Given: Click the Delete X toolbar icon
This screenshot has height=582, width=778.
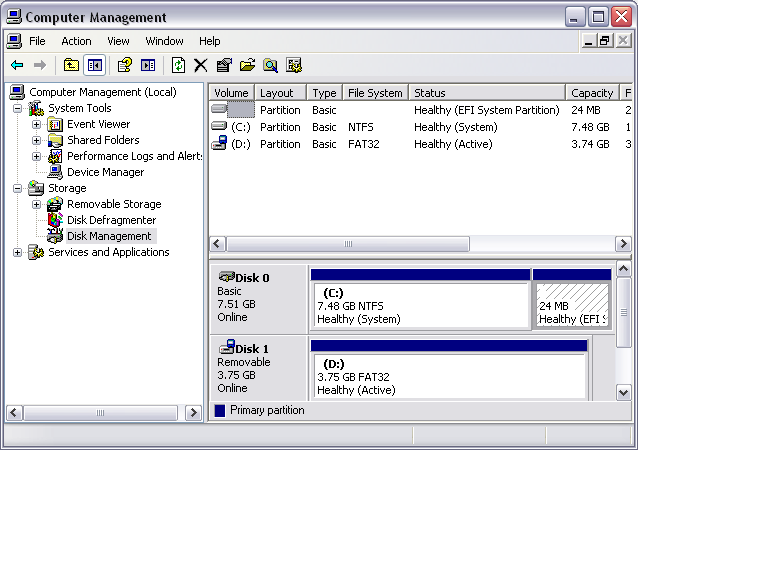Looking at the screenshot, I should tap(200, 65).
